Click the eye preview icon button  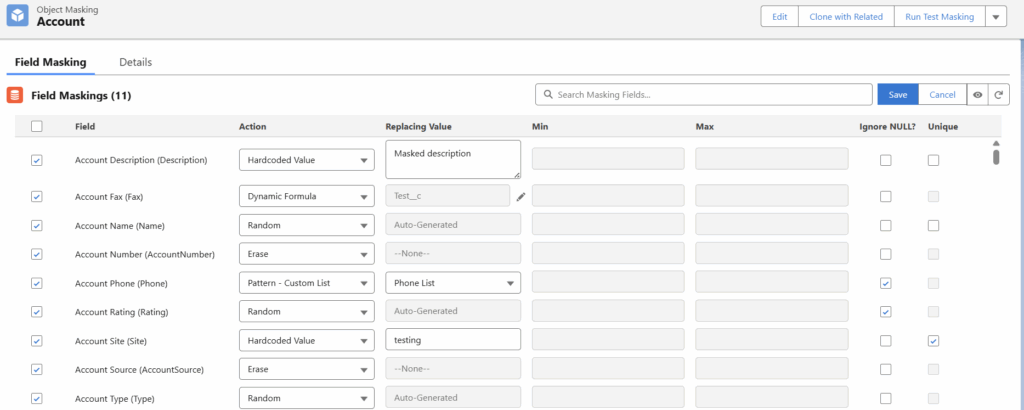point(977,95)
